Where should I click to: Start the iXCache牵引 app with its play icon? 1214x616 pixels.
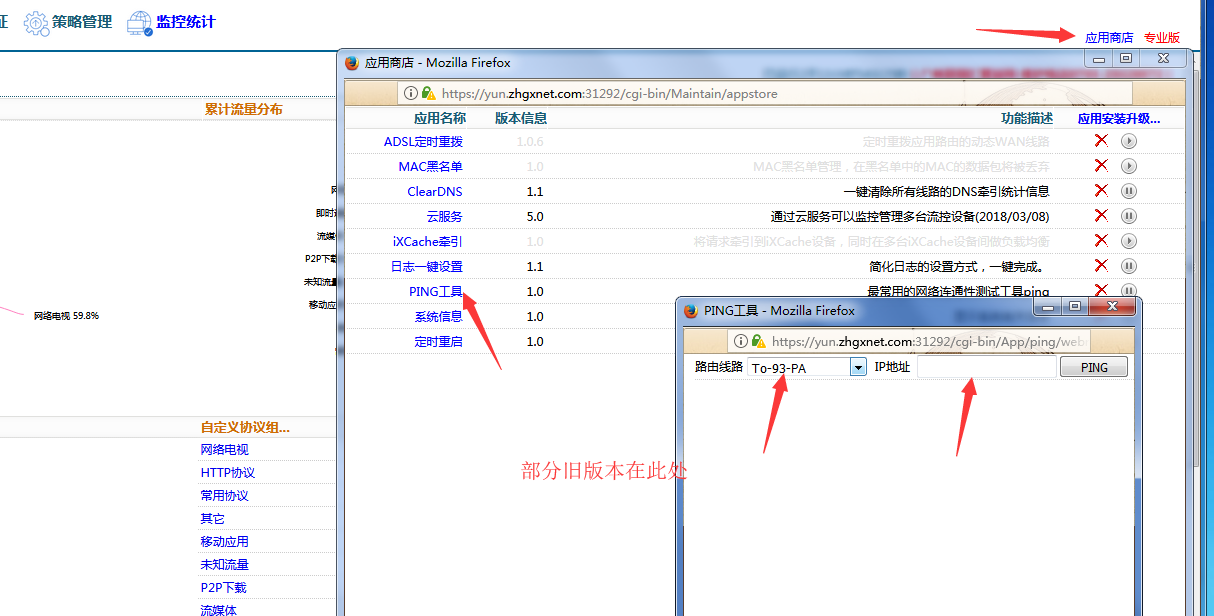[1129, 241]
